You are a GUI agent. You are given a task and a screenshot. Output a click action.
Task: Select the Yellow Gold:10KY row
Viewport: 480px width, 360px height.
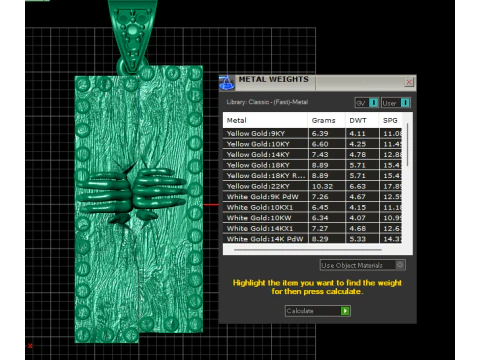[312, 144]
